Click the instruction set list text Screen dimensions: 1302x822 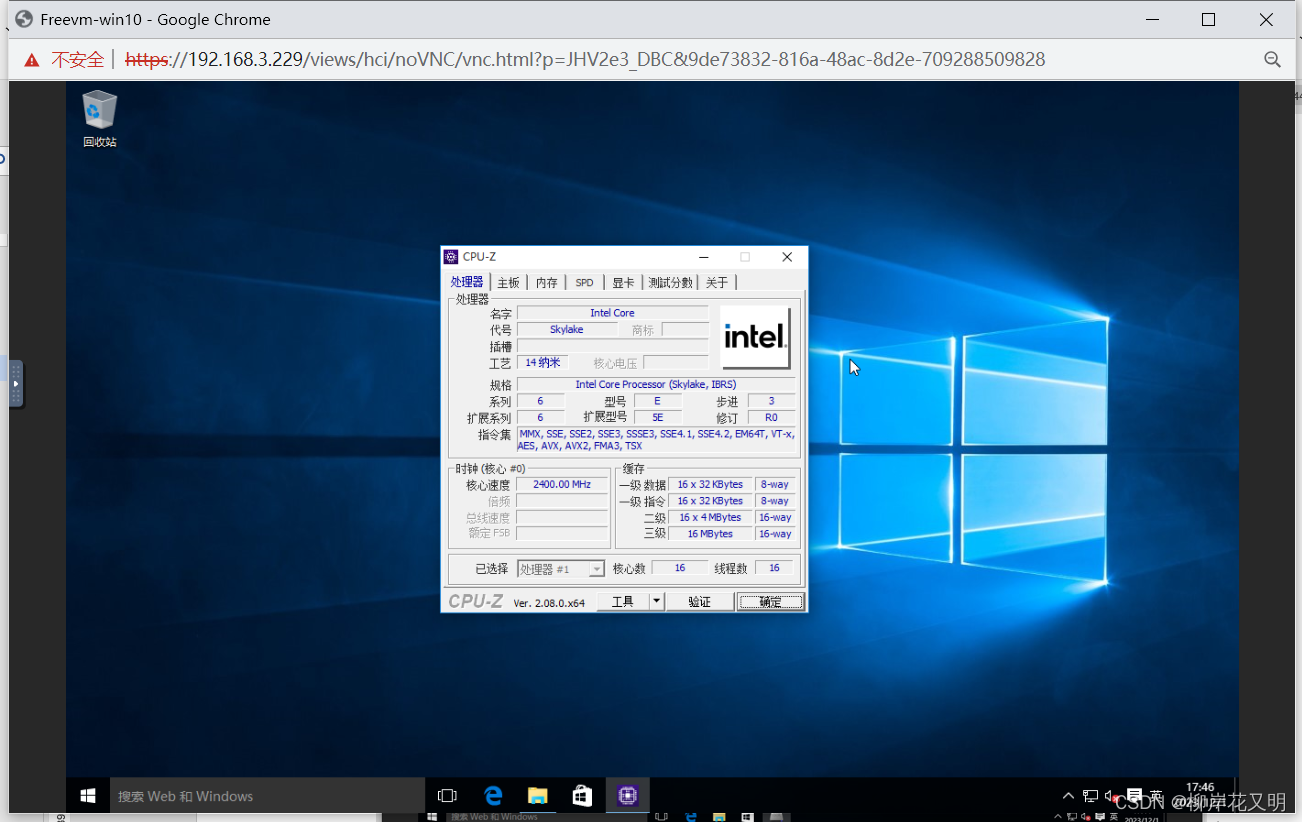(x=656, y=440)
